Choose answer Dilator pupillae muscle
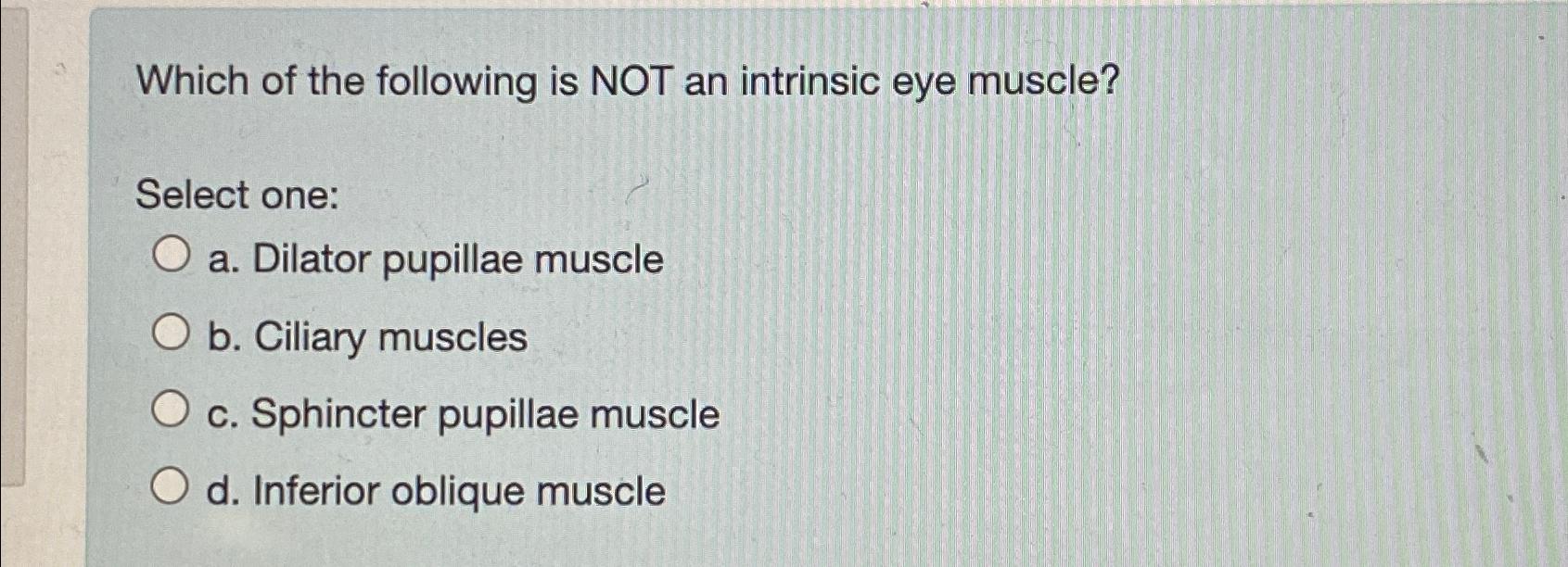1568x567 pixels. (434, 258)
